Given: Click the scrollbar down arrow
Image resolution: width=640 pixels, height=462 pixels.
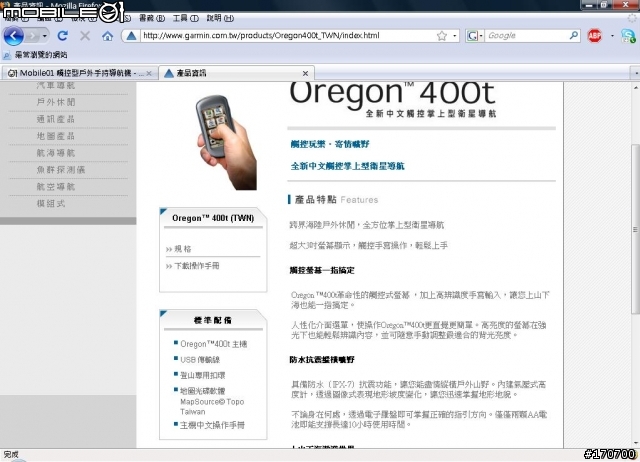Looking at the screenshot, I should coord(636,443).
